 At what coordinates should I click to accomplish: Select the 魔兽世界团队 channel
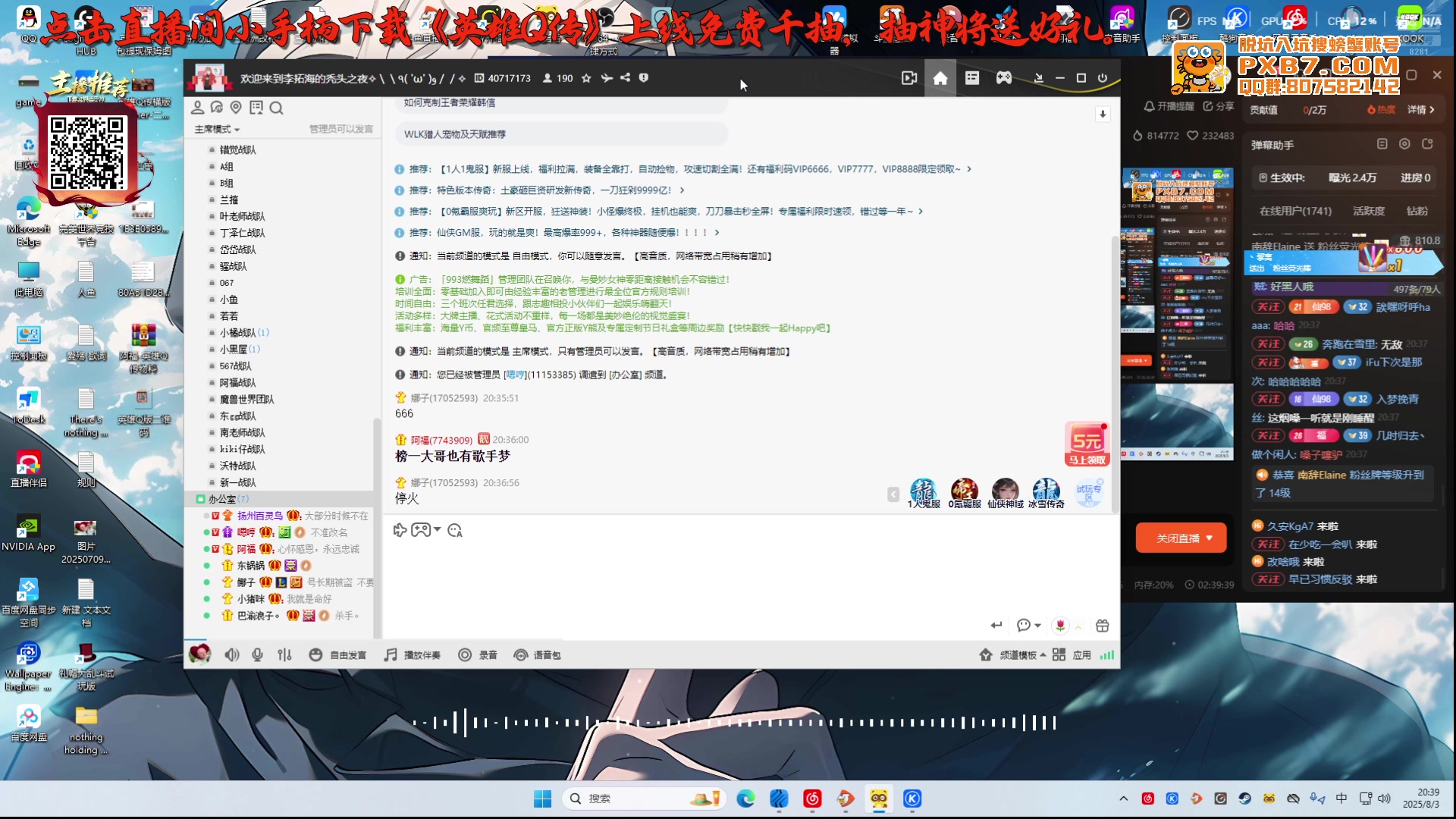246,400
